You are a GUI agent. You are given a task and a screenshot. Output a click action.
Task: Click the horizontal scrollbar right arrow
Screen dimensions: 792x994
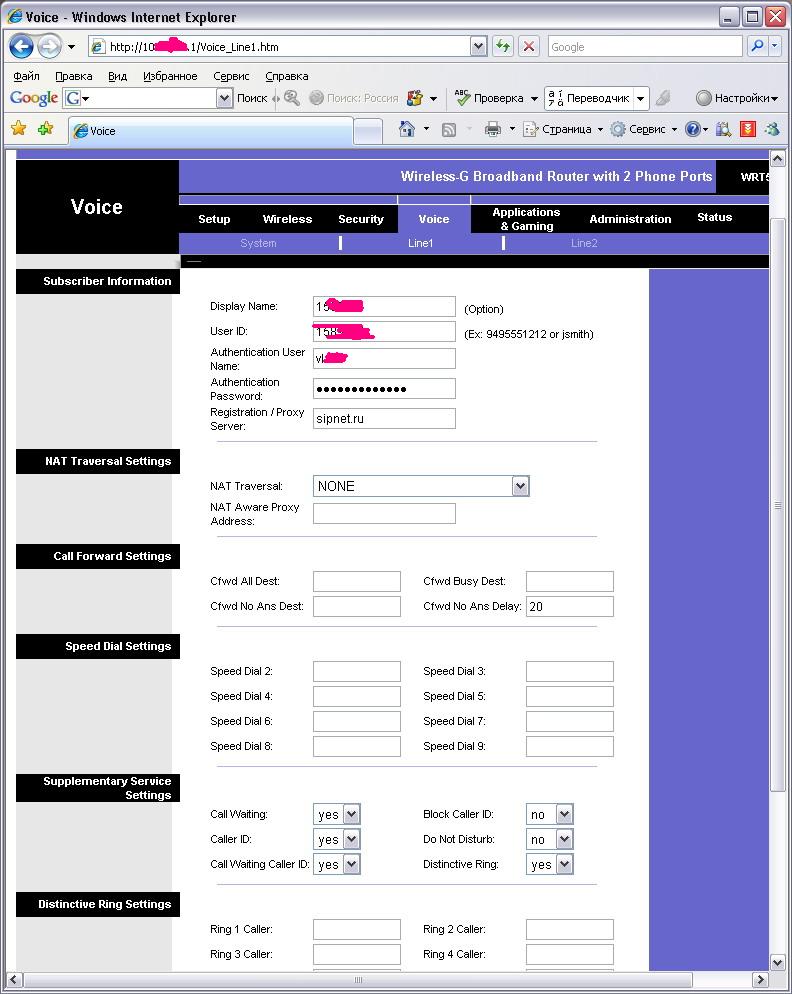click(x=760, y=980)
